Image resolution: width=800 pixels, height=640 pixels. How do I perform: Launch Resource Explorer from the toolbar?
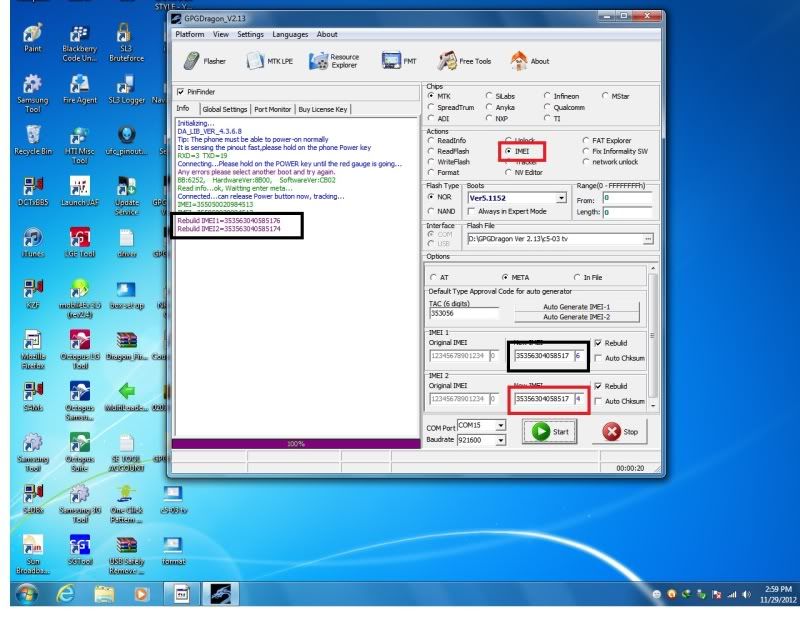[x=334, y=61]
